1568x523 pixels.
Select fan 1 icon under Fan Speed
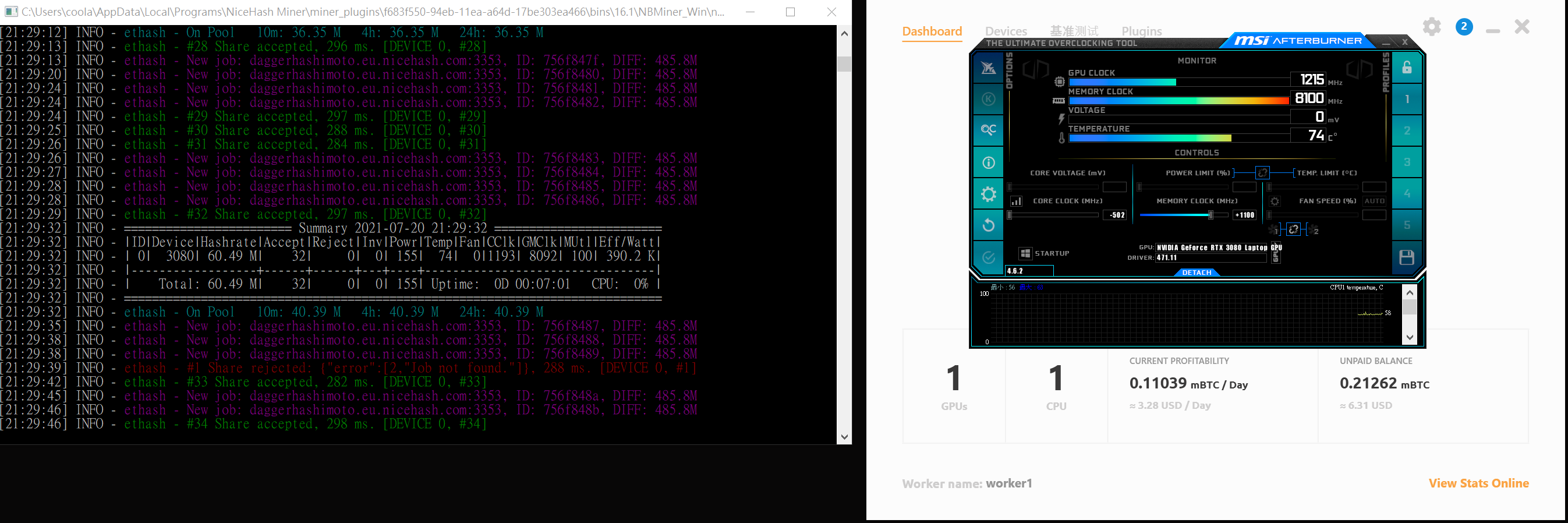point(1274,230)
